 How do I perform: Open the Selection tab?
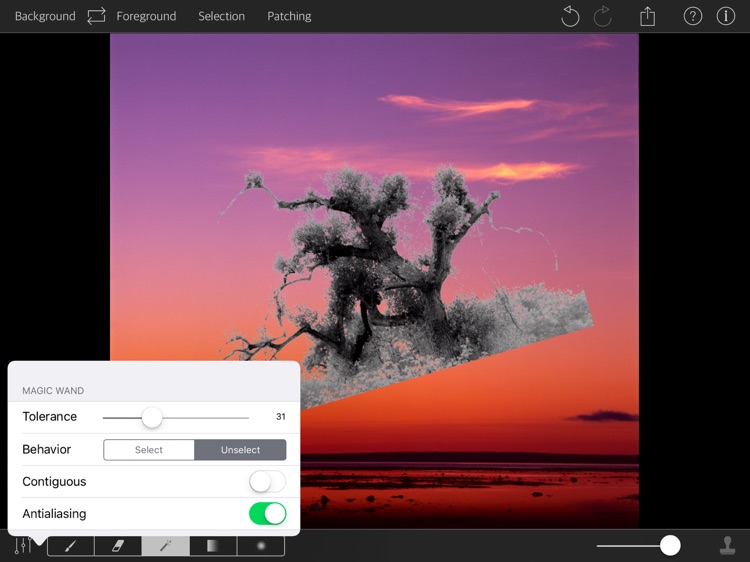click(x=221, y=16)
